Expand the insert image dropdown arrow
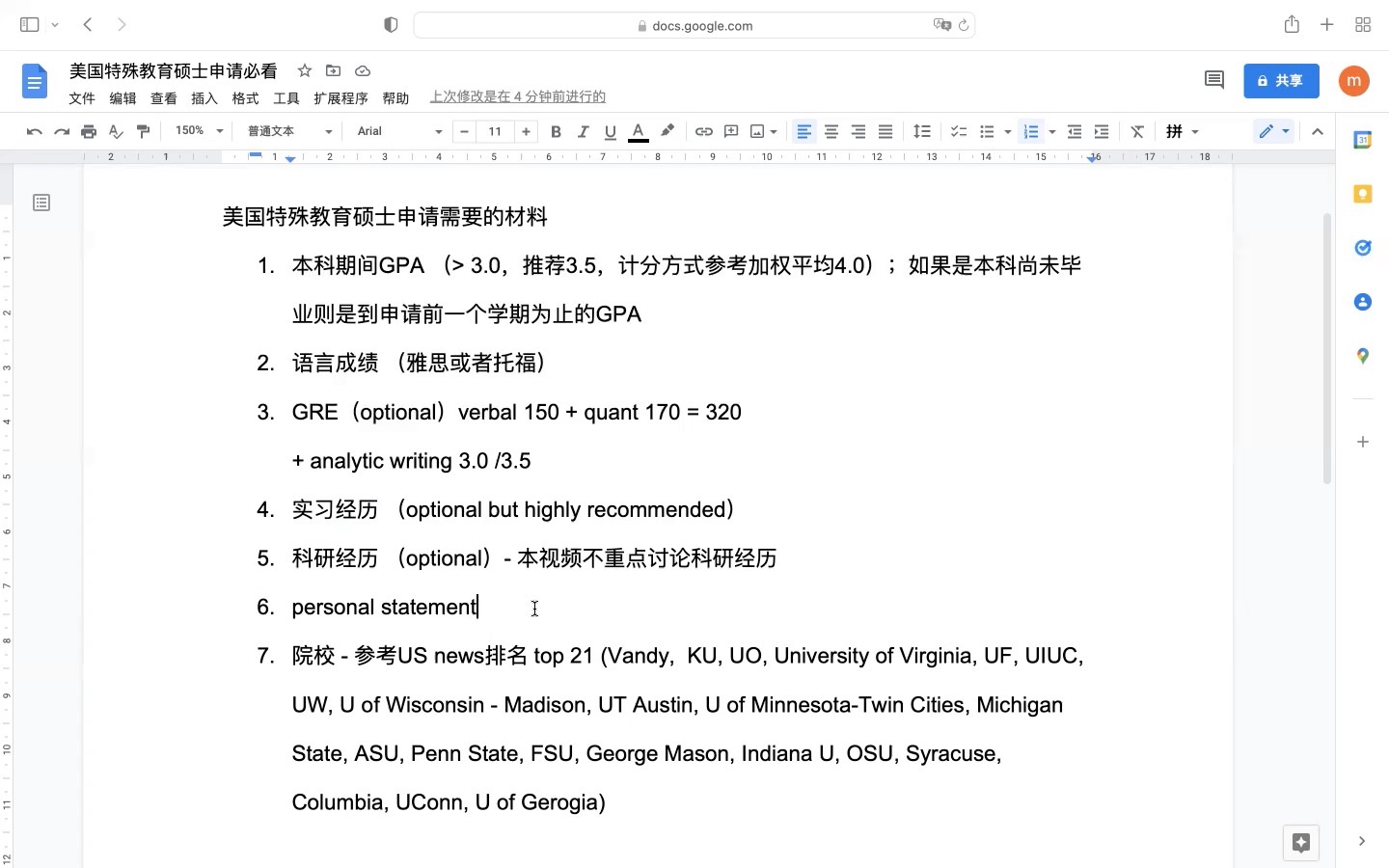The height and width of the screenshot is (868, 1389). 774,132
